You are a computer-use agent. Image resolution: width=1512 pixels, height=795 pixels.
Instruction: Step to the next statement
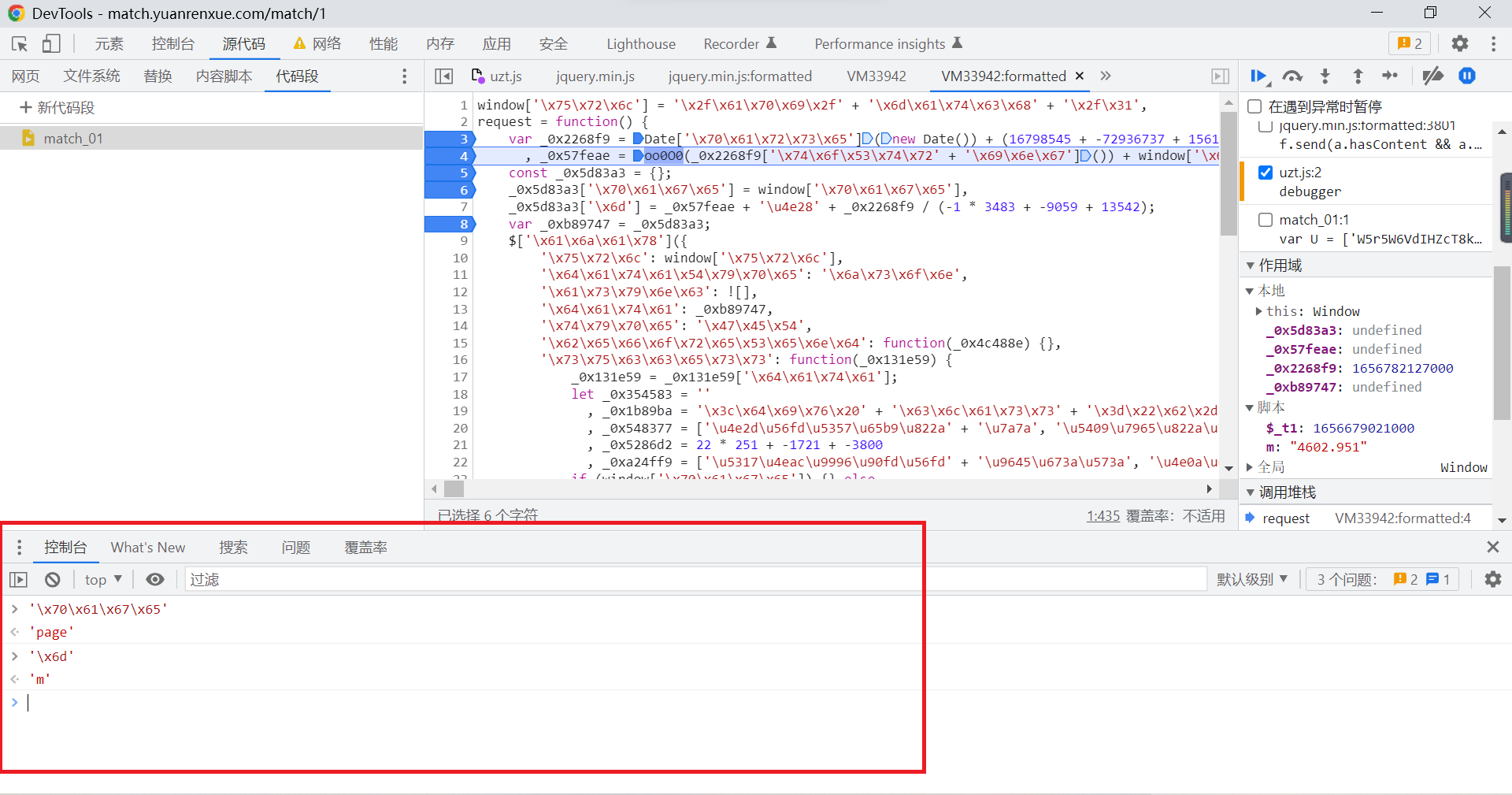[1390, 76]
